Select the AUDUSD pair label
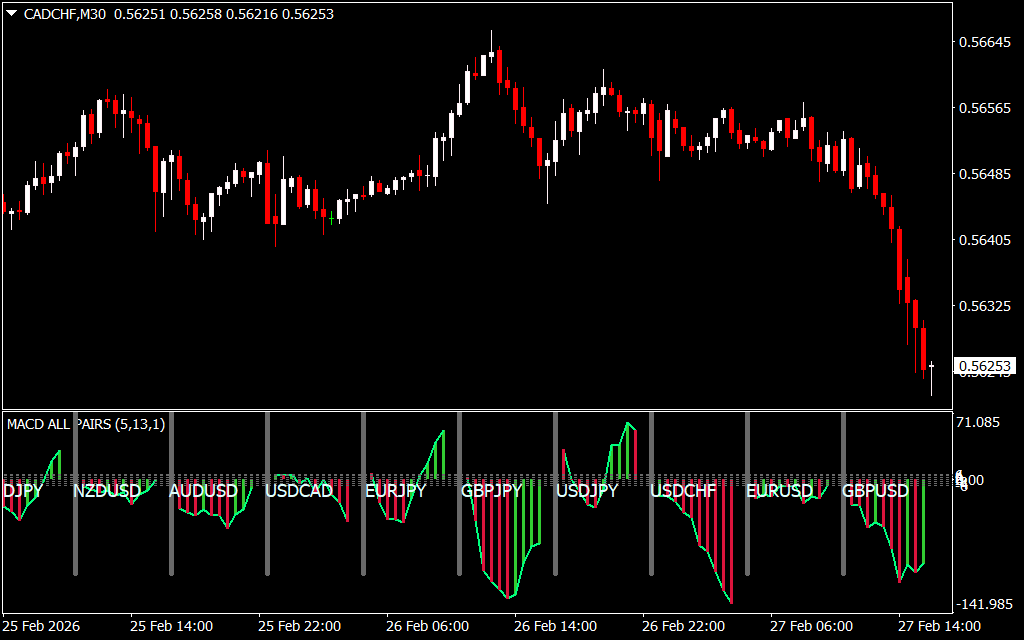The height and width of the screenshot is (640, 1024). (203, 491)
